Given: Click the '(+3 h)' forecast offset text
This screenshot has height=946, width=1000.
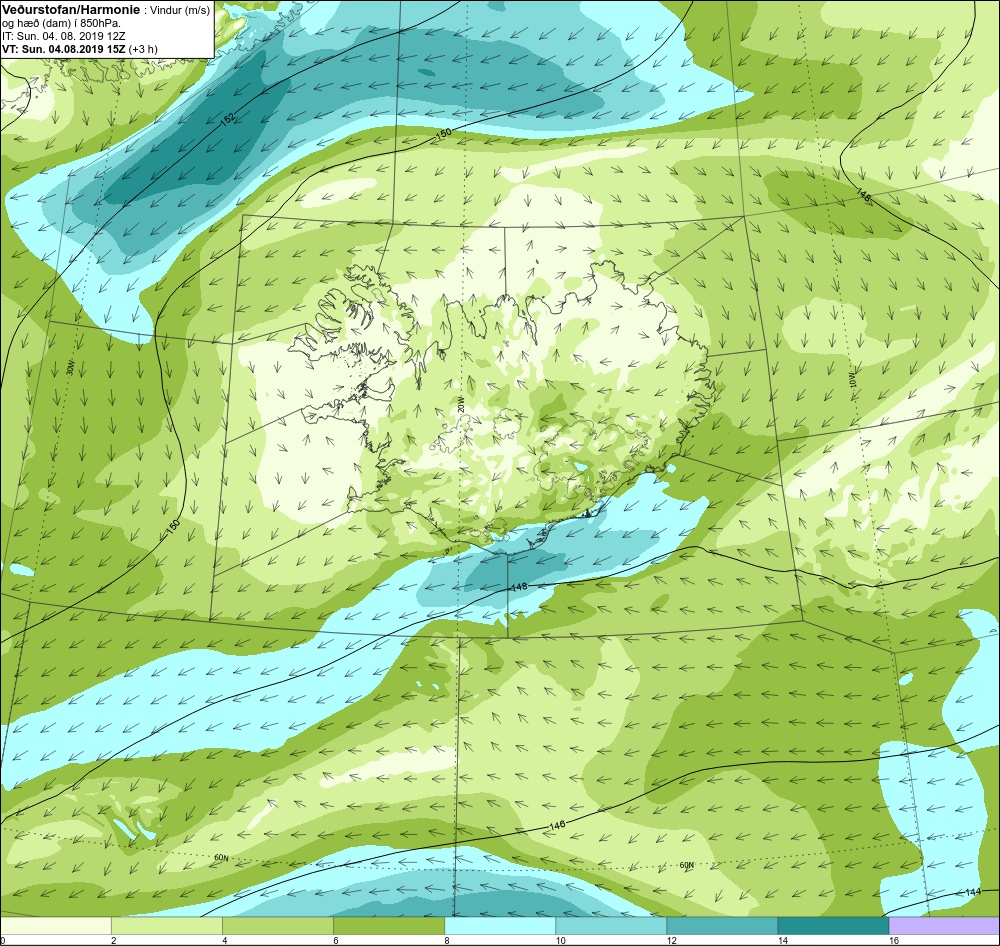Looking at the screenshot, I should tap(143, 49).
